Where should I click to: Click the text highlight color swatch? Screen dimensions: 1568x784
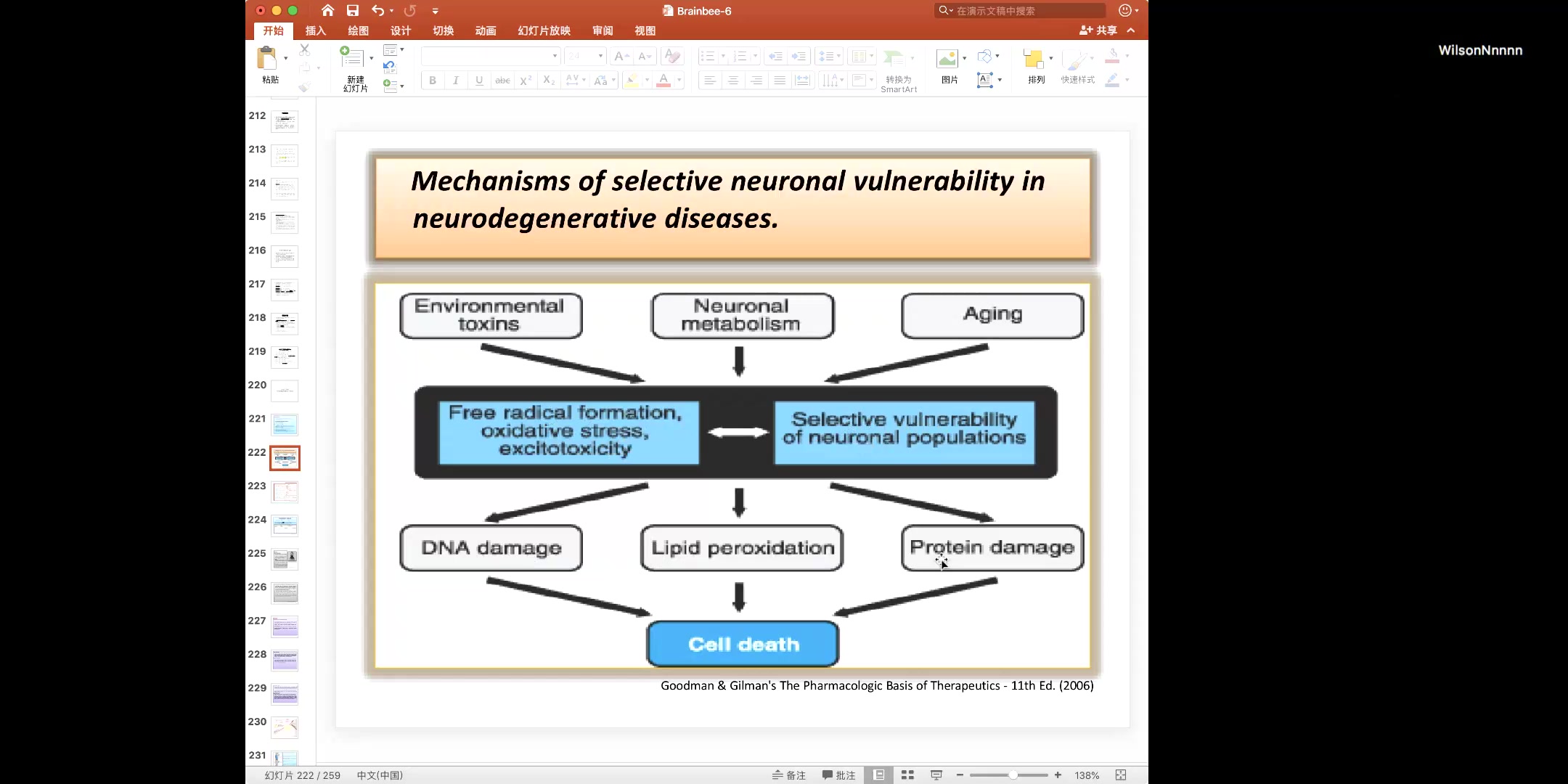coord(632,81)
